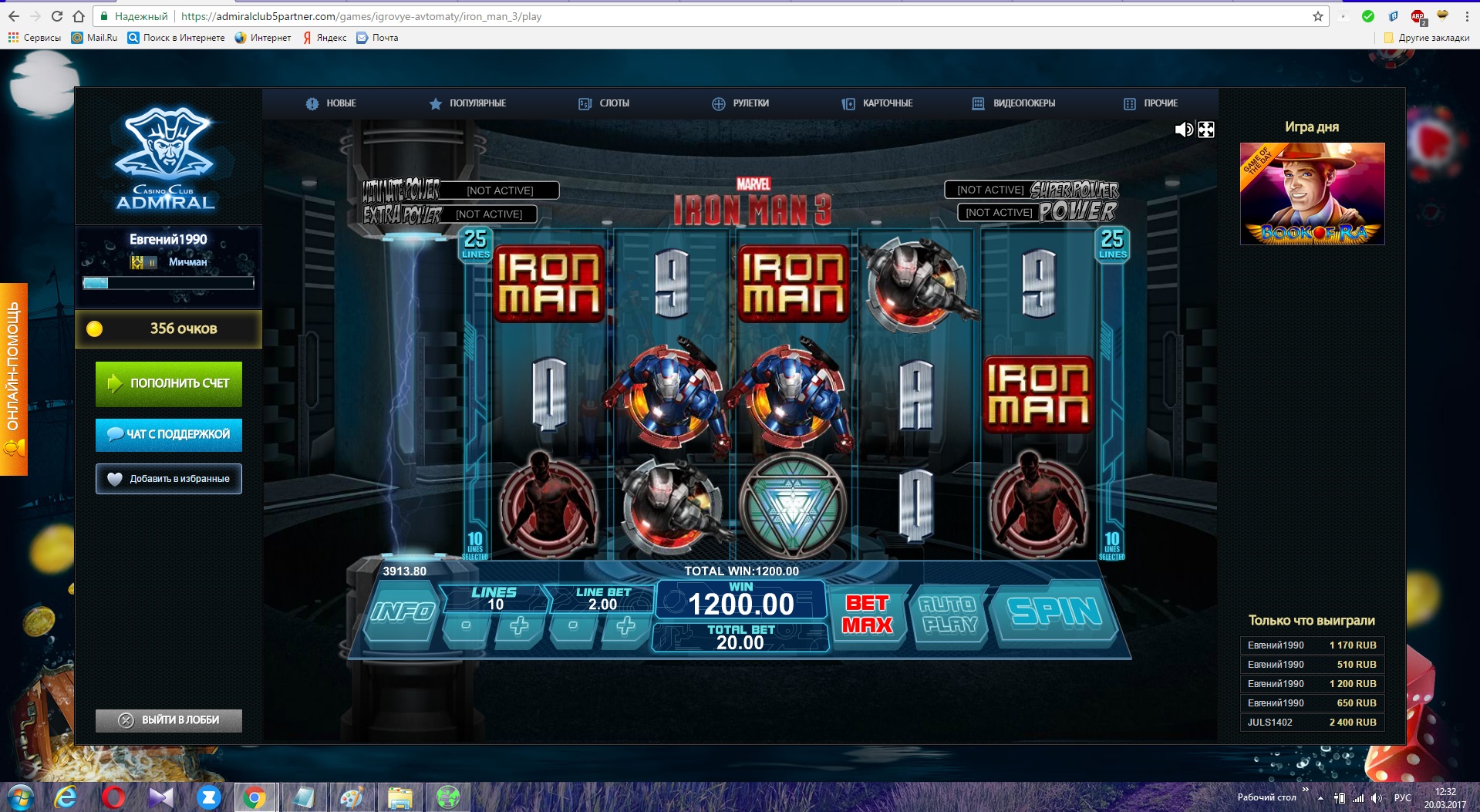Open the Adblock Plus extension
This screenshot has width=1480, height=812.
1418,16
